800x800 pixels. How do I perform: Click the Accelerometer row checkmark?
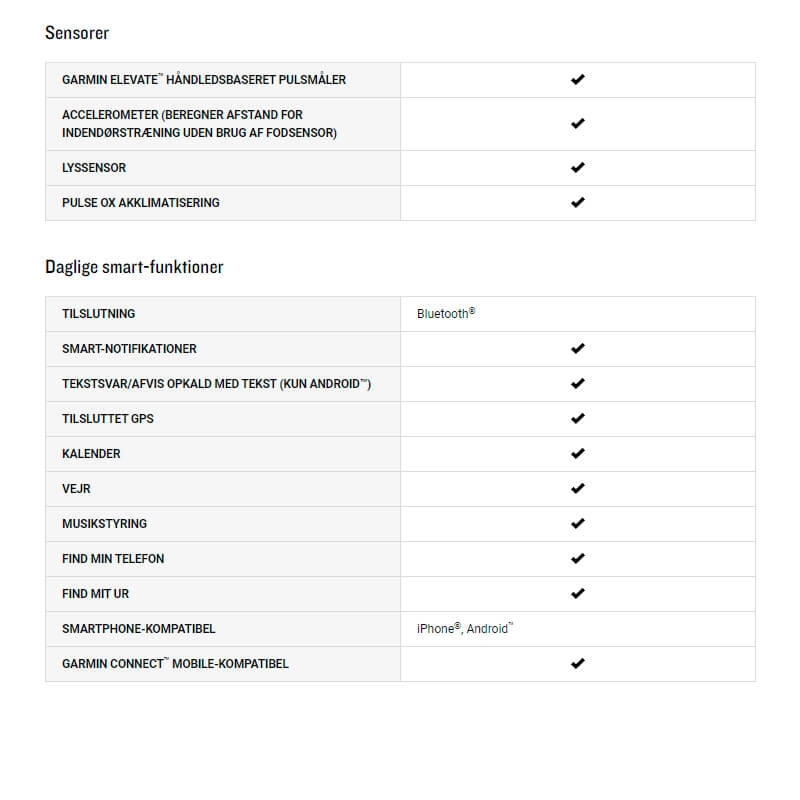[x=577, y=124]
